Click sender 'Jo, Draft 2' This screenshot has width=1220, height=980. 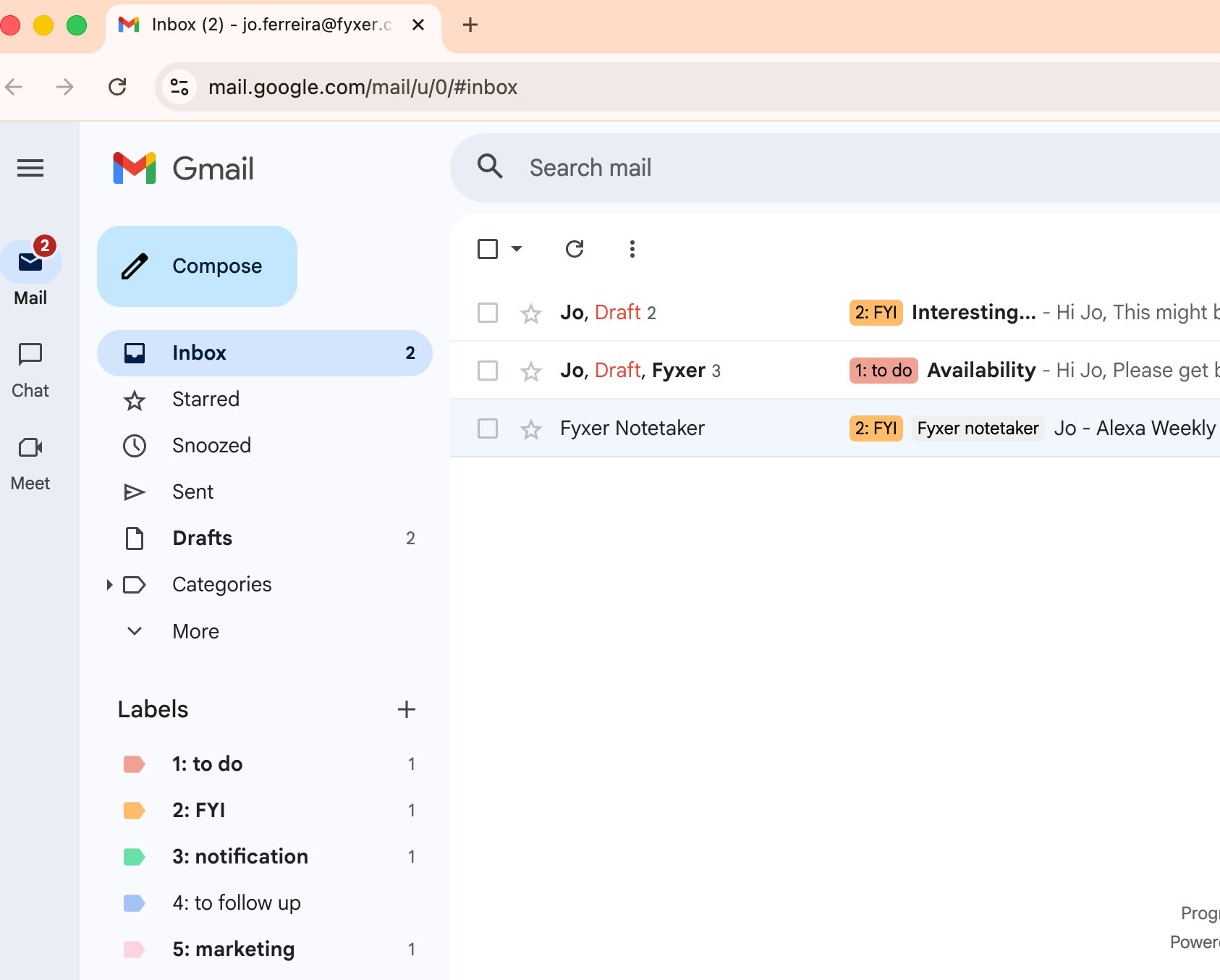point(608,312)
